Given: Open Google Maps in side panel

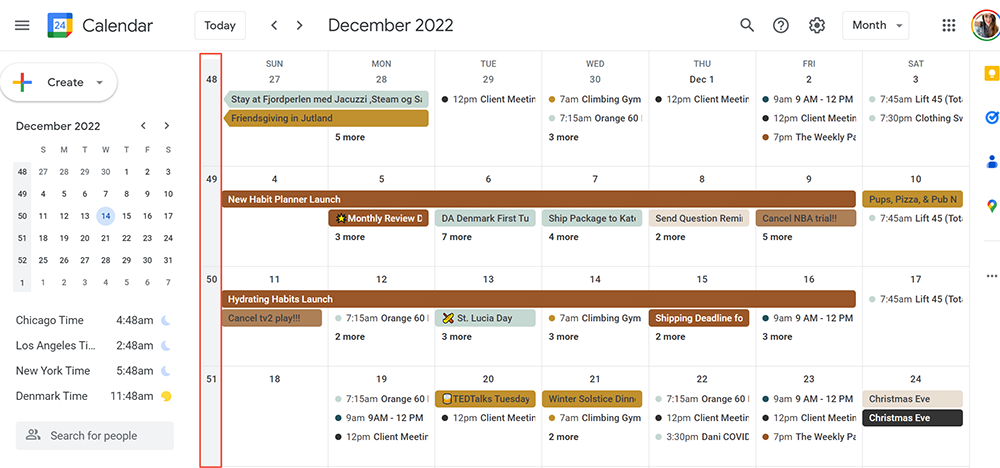Looking at the screenshot, I should (991, 206).
